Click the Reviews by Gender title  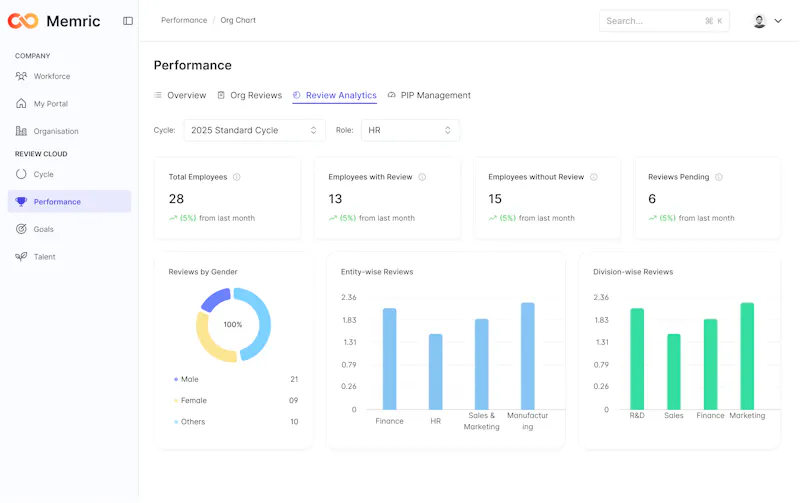click(x=203, y=272)
